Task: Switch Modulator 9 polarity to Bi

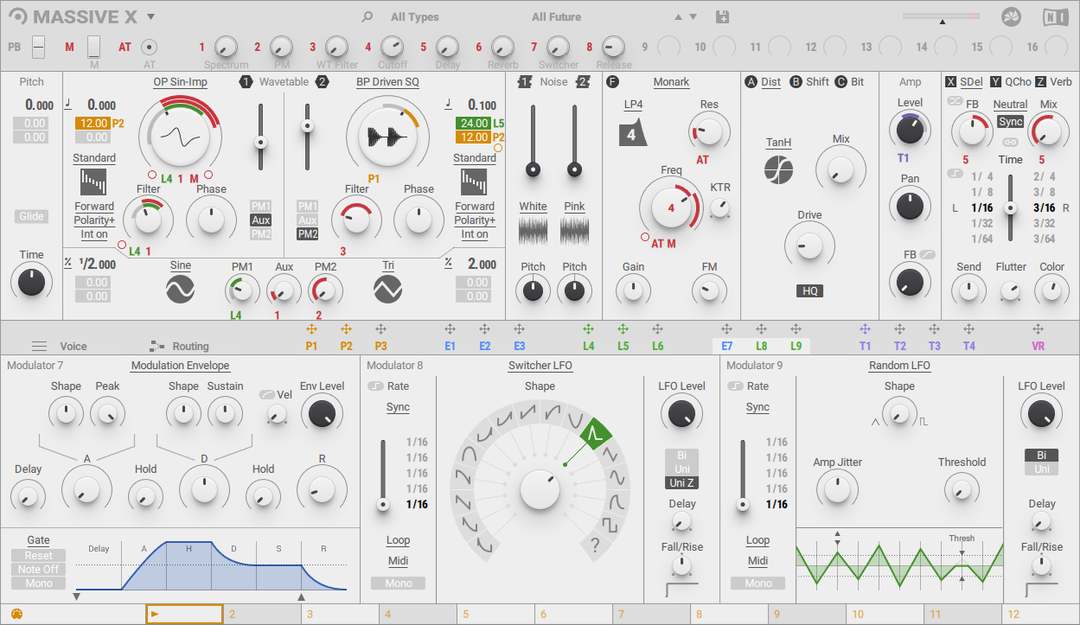Action: tap(1041, 454)
